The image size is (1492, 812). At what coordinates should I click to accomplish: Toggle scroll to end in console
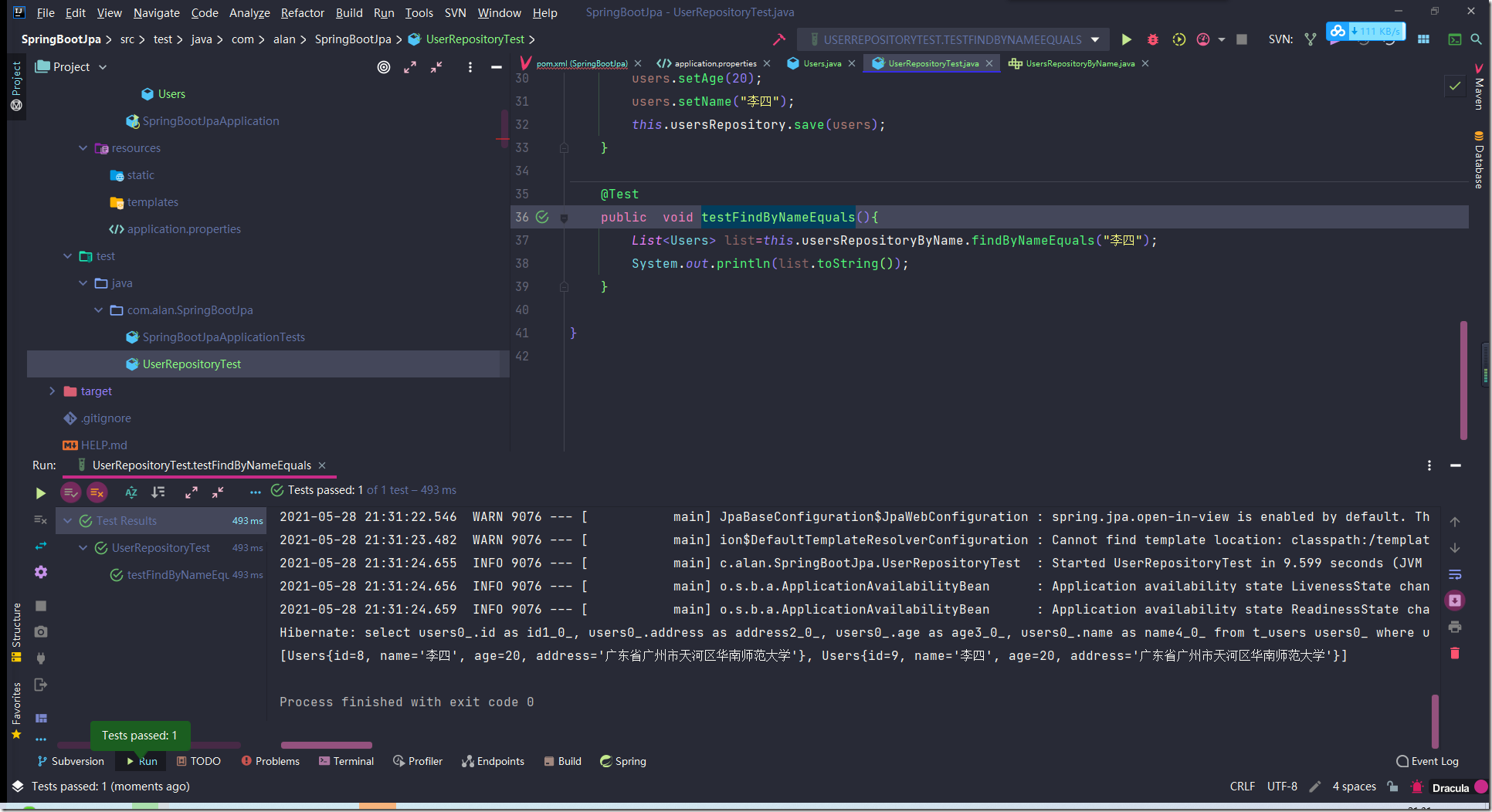click(x=1455, y=601)
